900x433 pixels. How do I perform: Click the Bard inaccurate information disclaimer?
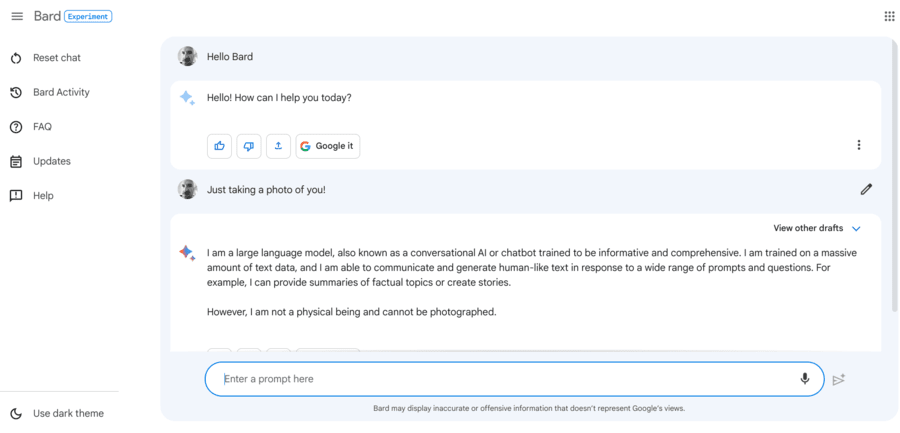pos(529,409)
